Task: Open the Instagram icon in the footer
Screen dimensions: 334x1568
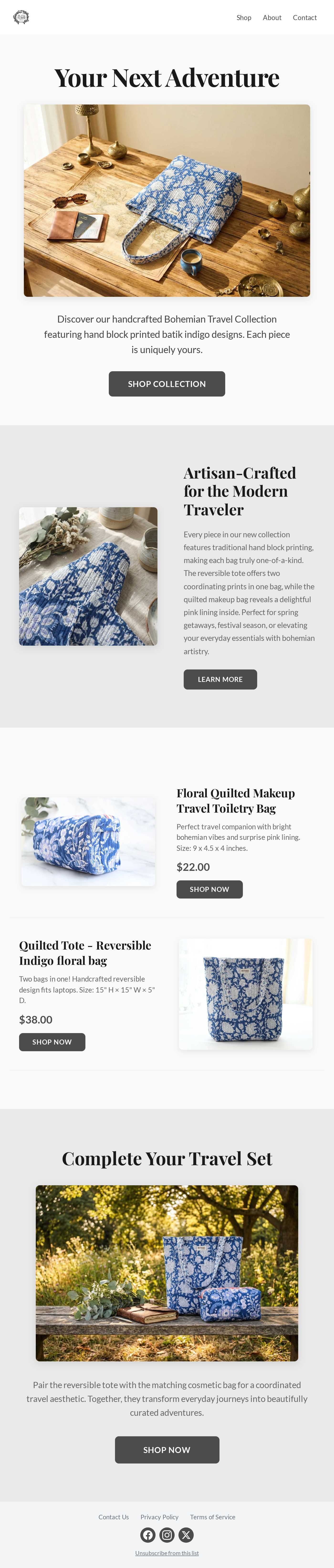Action: [167, 1535]
